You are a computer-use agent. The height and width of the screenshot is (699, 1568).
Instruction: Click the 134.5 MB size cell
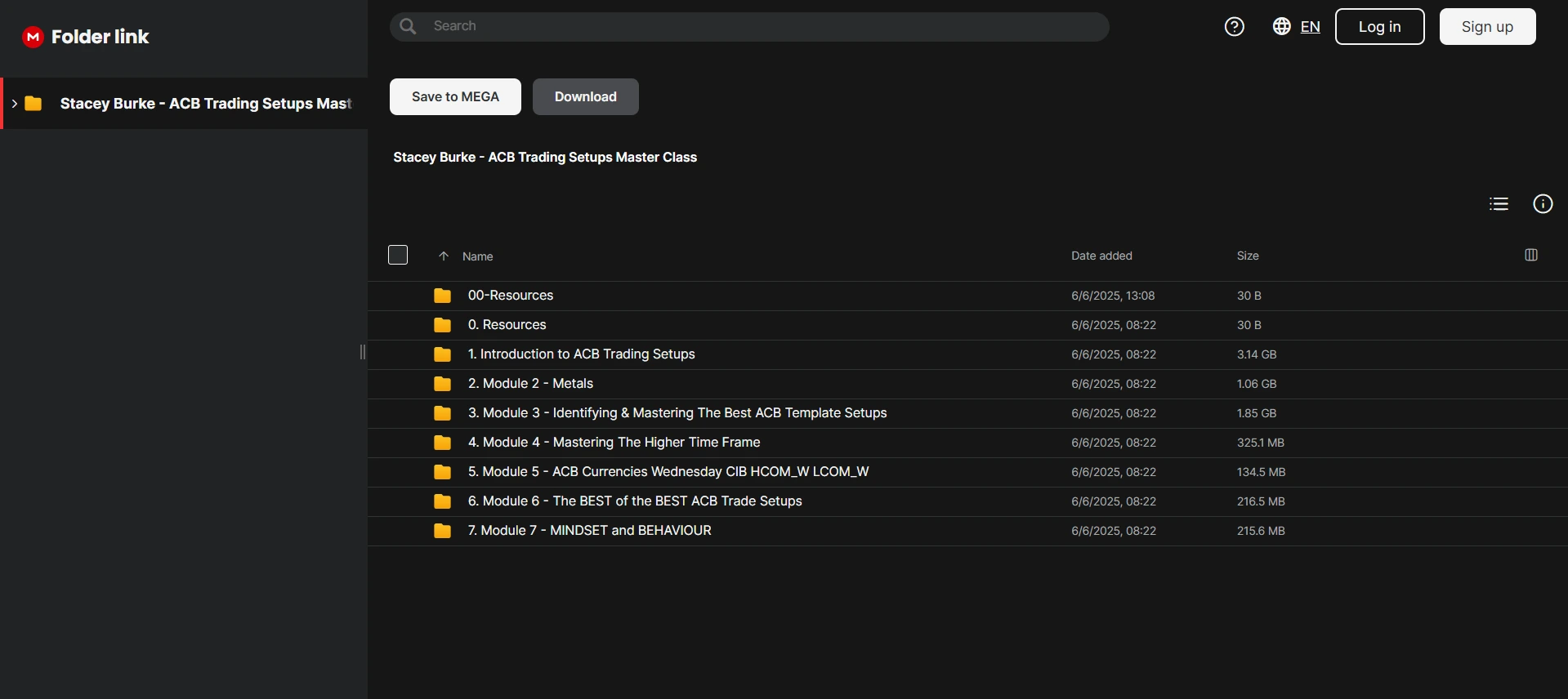[1261, 472]
